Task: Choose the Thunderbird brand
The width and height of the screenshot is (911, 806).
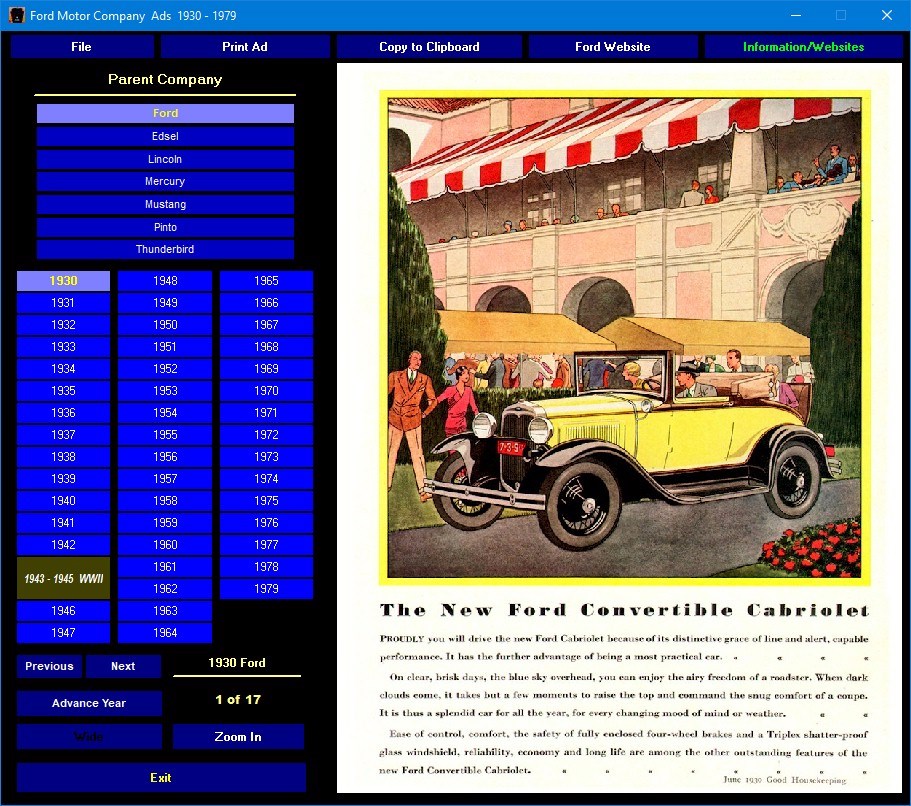Action: [165, 249]
